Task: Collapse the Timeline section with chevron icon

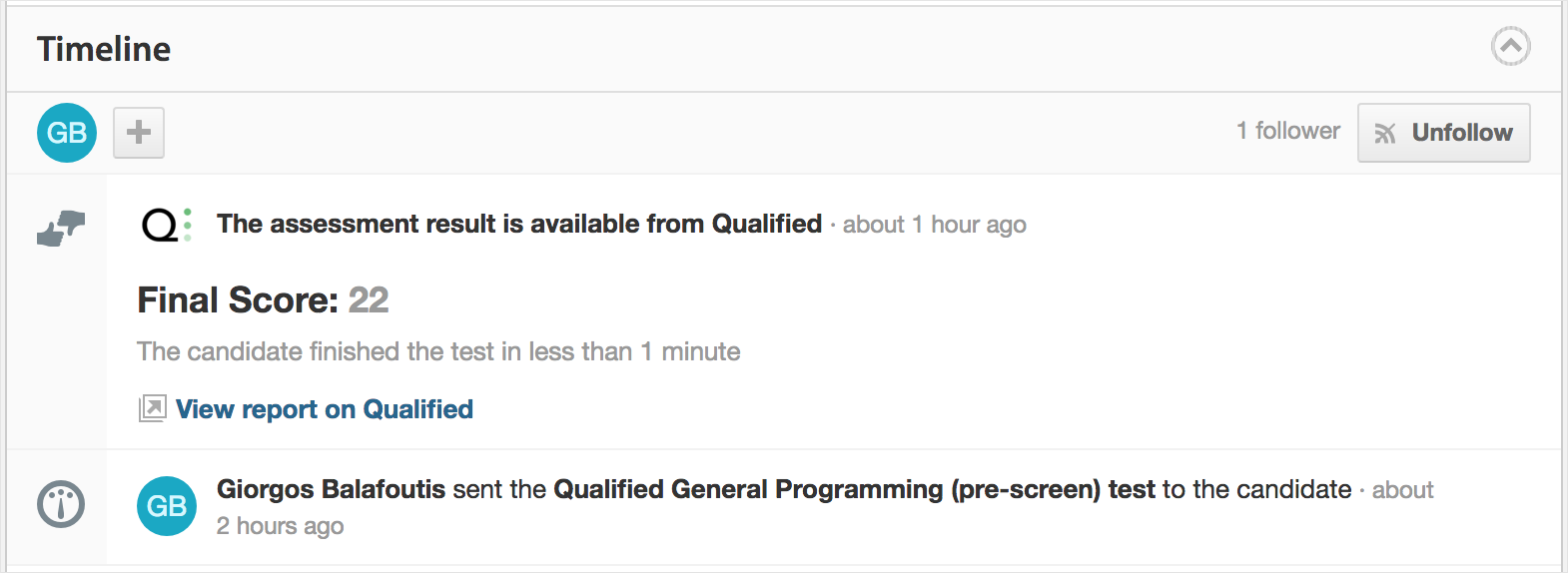Action: click(x=1510, y=46)
